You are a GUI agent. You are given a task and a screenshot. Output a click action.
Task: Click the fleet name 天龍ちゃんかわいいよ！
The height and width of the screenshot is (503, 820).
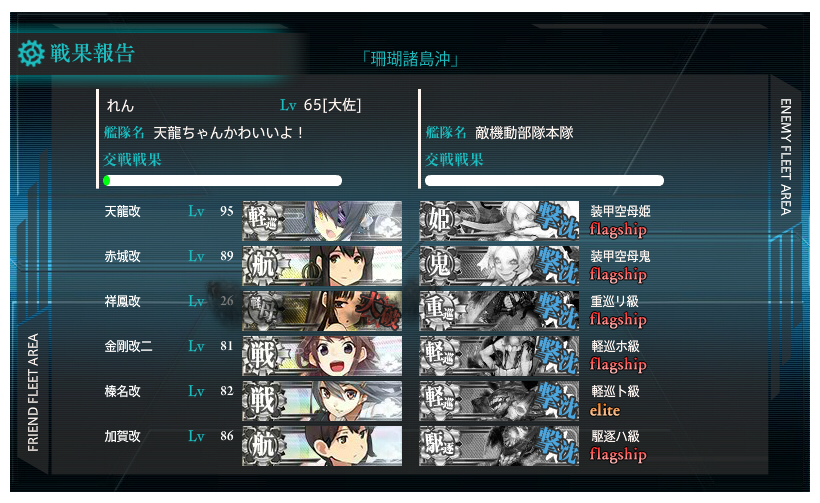point(229,133)
